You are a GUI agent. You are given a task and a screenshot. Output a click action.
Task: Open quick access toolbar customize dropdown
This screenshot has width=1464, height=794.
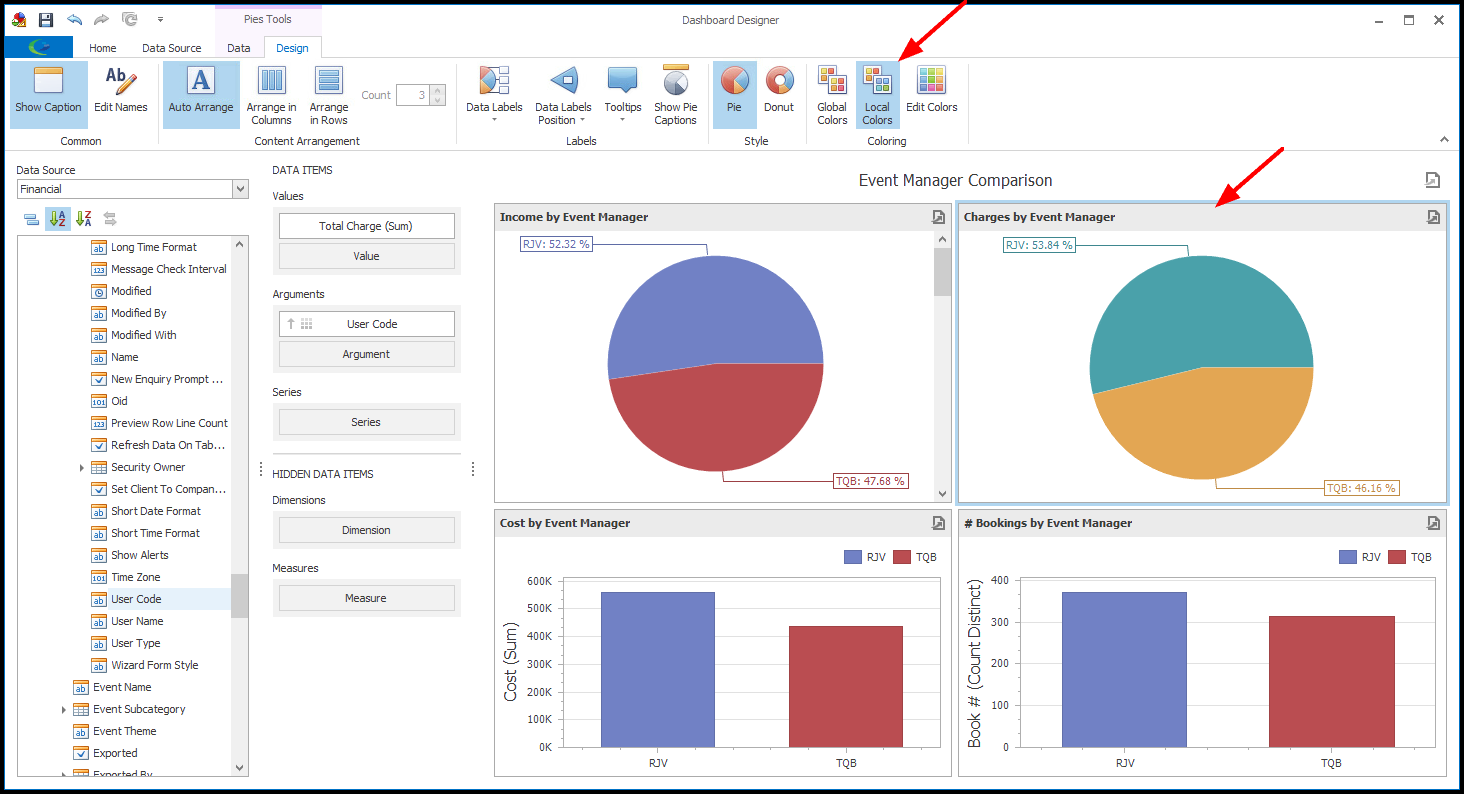(161, 20)
